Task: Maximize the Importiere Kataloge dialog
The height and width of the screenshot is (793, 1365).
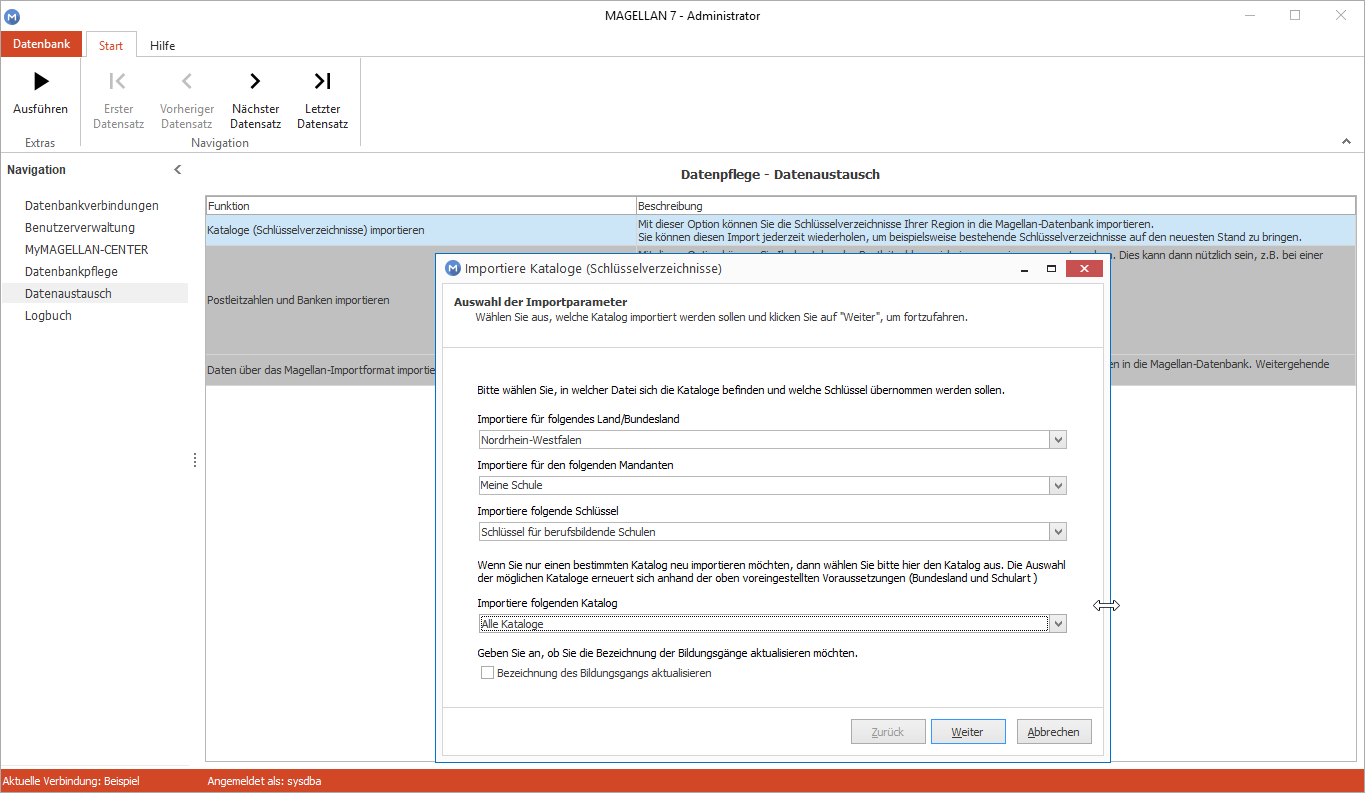Action: 1051,269
